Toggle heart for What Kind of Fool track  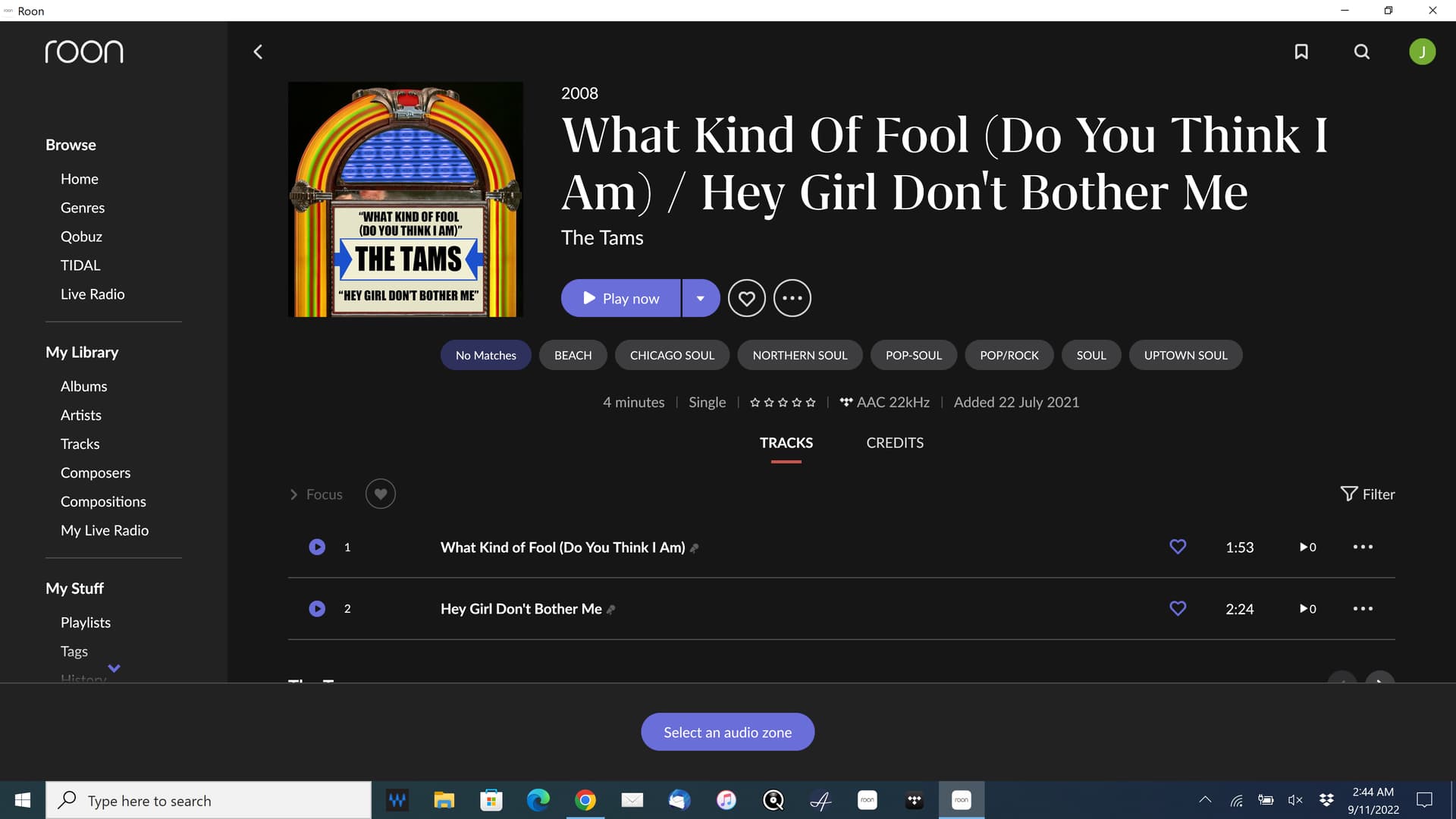[x=1178, y=547]
